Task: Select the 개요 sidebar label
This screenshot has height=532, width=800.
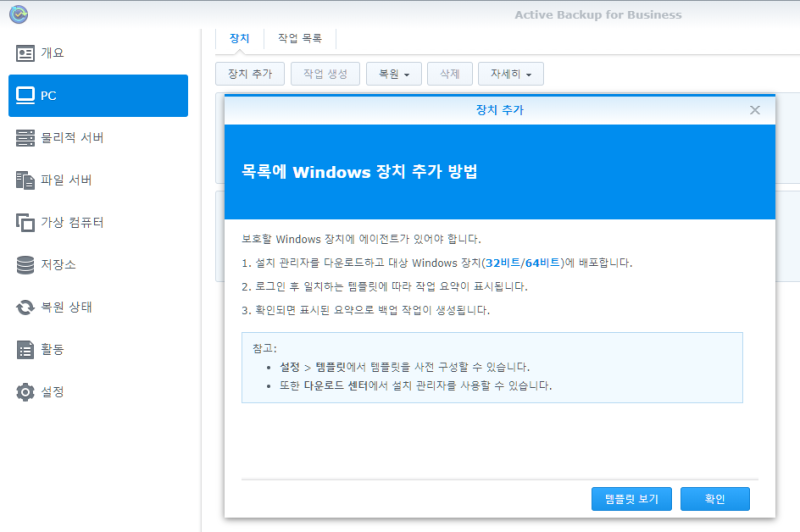Action: 53,53
